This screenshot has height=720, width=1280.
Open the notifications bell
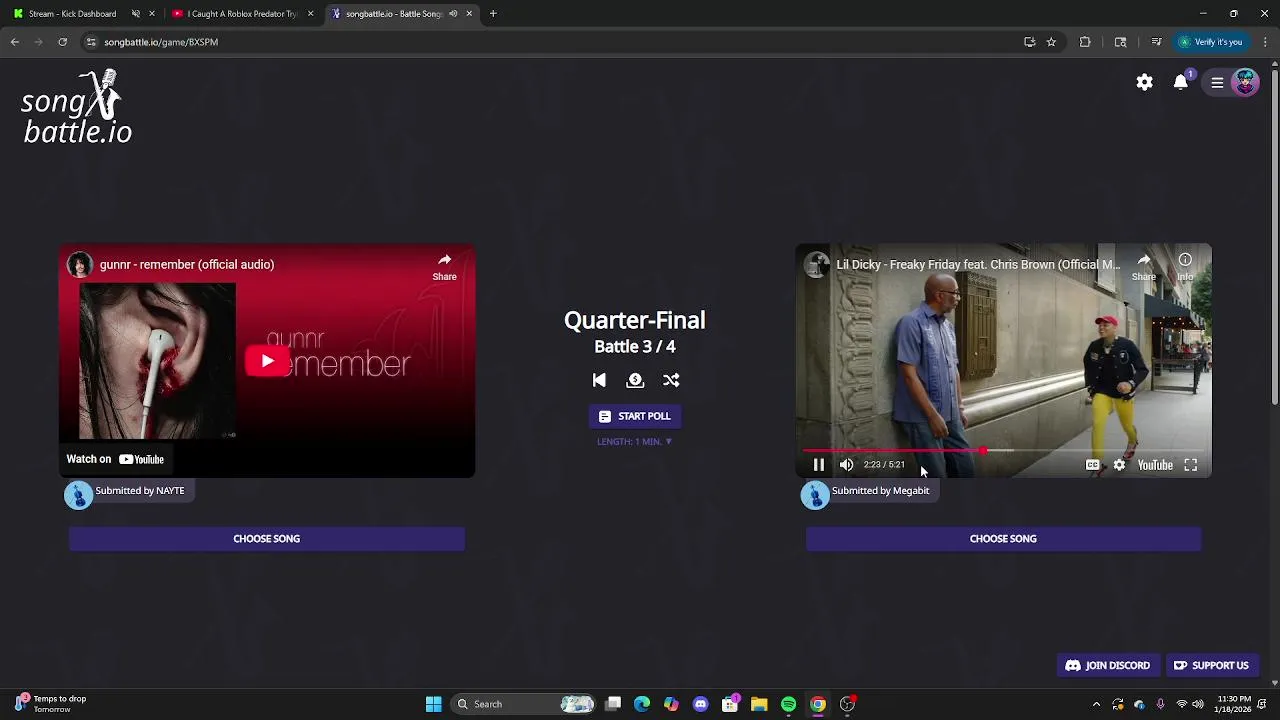click(x=1181, y=82)
